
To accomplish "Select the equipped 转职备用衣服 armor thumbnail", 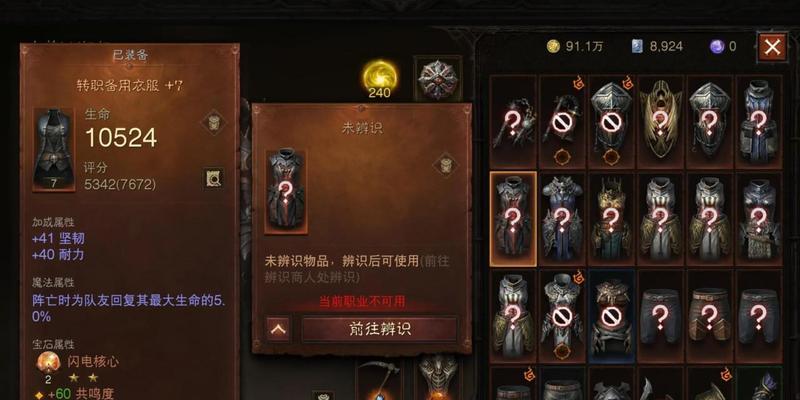I will click(54, 149).
